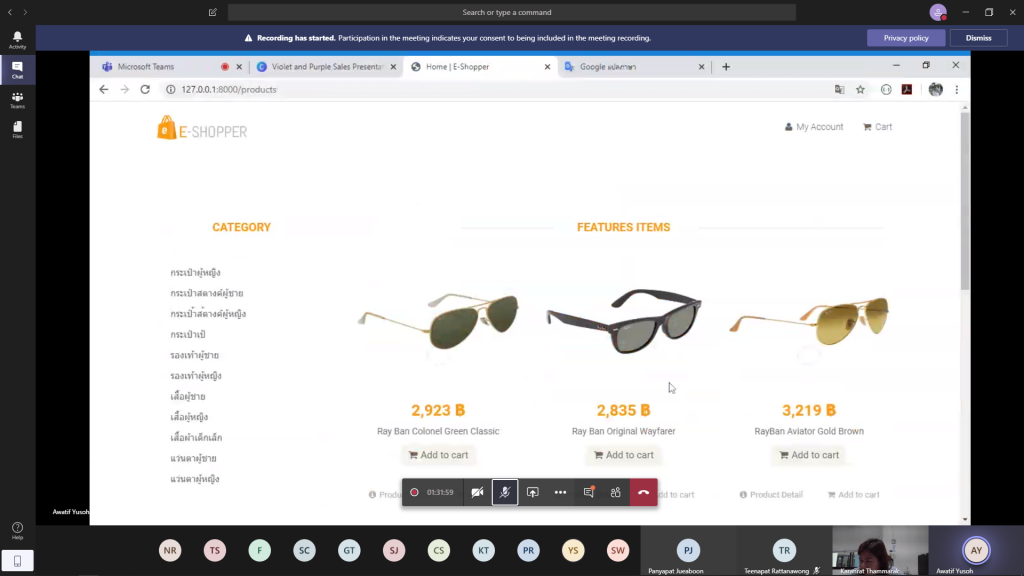1024x576 pixels.
Task: Show the participants panel
Action: [x=616, y=492]
